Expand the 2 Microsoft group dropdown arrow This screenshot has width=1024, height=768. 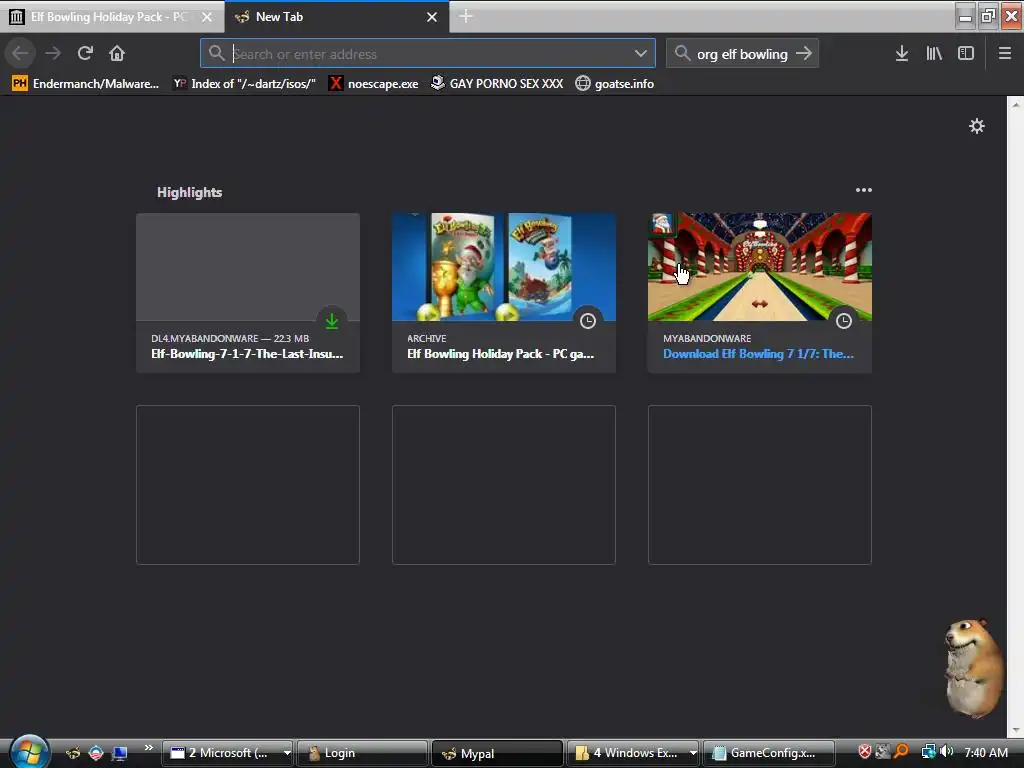coord(287,753)
